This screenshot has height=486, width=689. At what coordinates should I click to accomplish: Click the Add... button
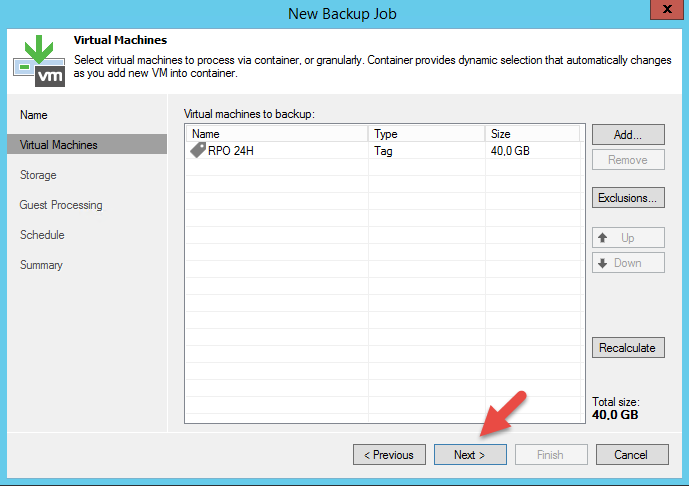pyautogui.click(x=628, y=134)
